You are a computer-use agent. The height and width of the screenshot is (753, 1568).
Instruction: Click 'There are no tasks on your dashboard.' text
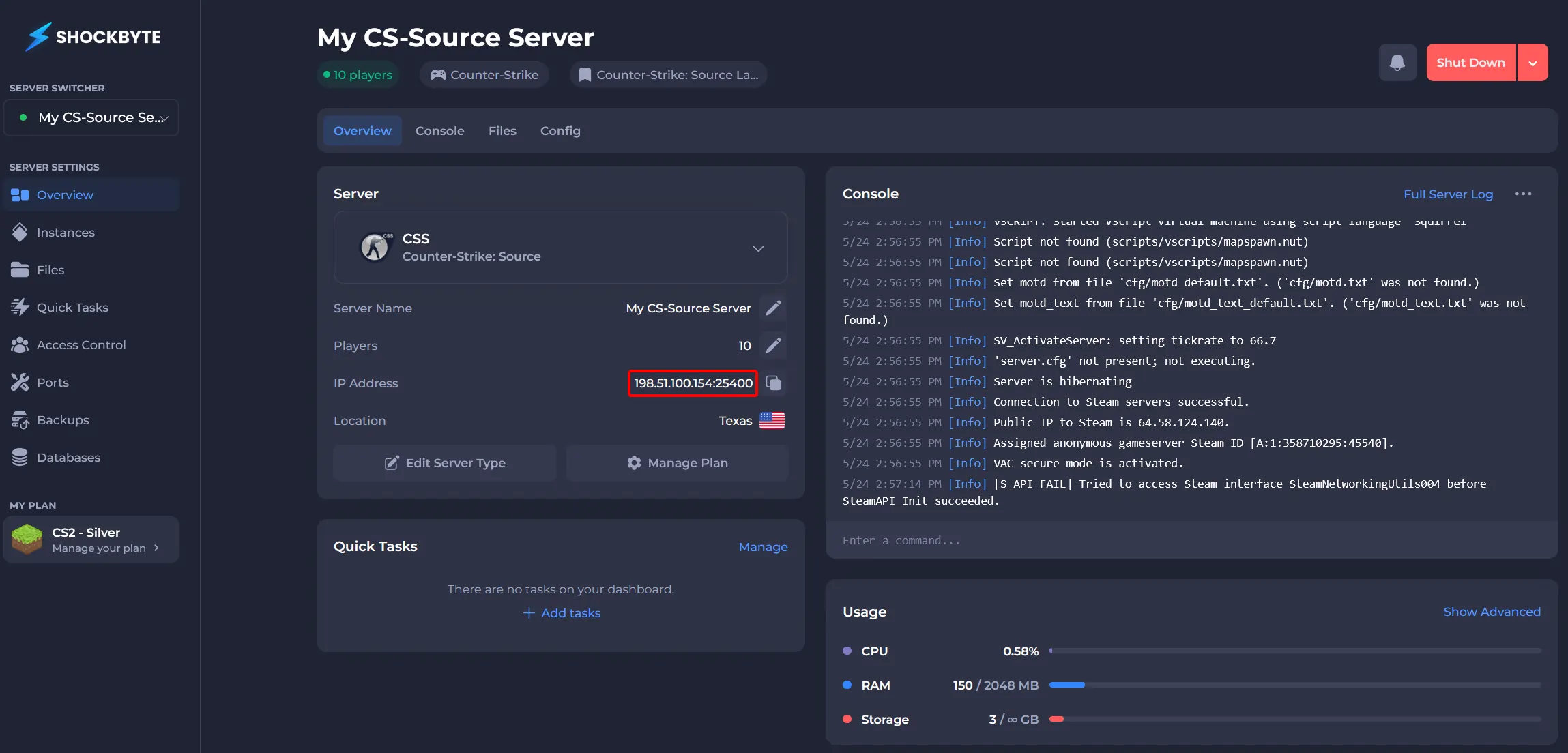pos(561,589)
